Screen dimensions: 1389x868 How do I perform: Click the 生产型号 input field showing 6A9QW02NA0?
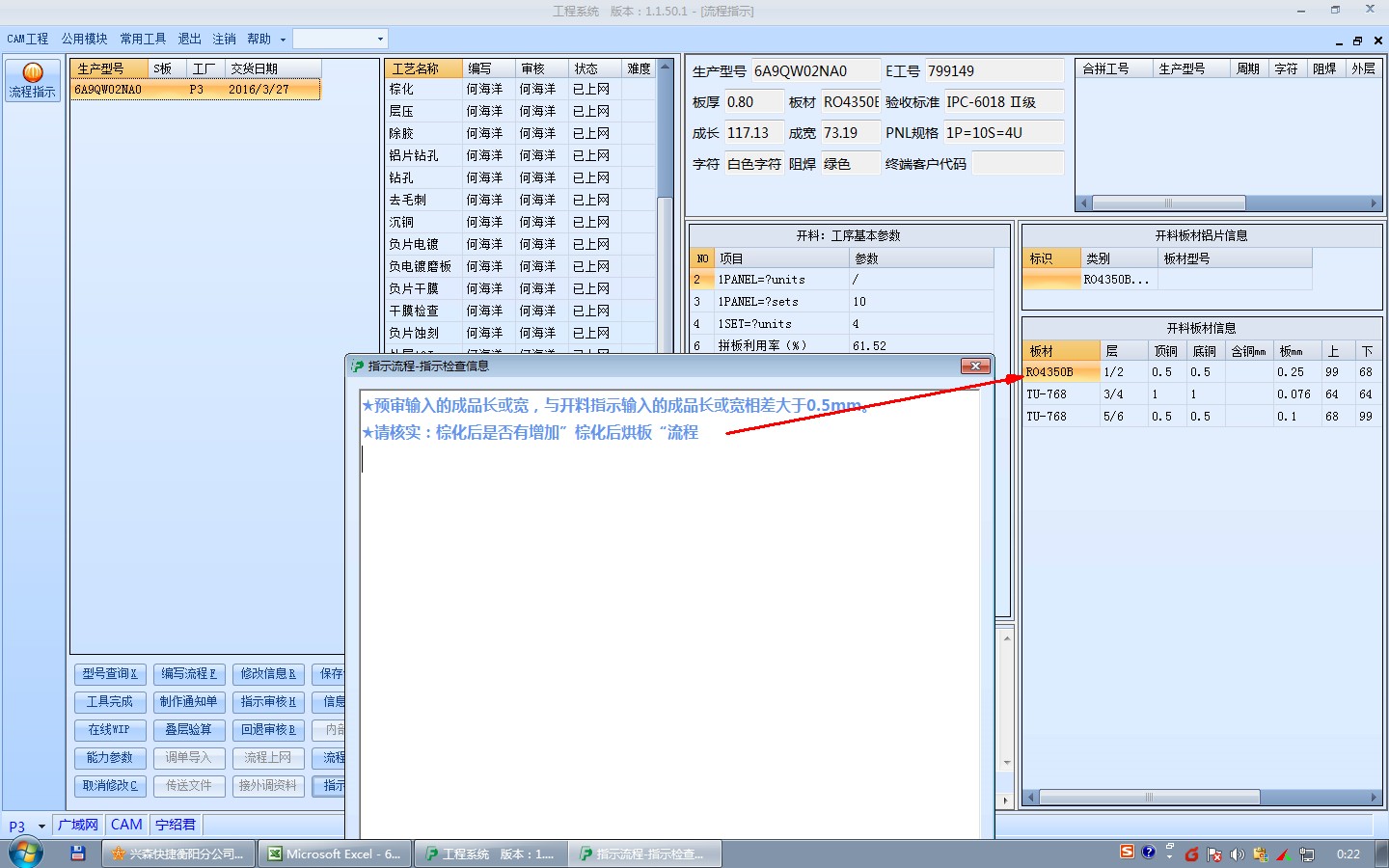[x=815, y=71]
